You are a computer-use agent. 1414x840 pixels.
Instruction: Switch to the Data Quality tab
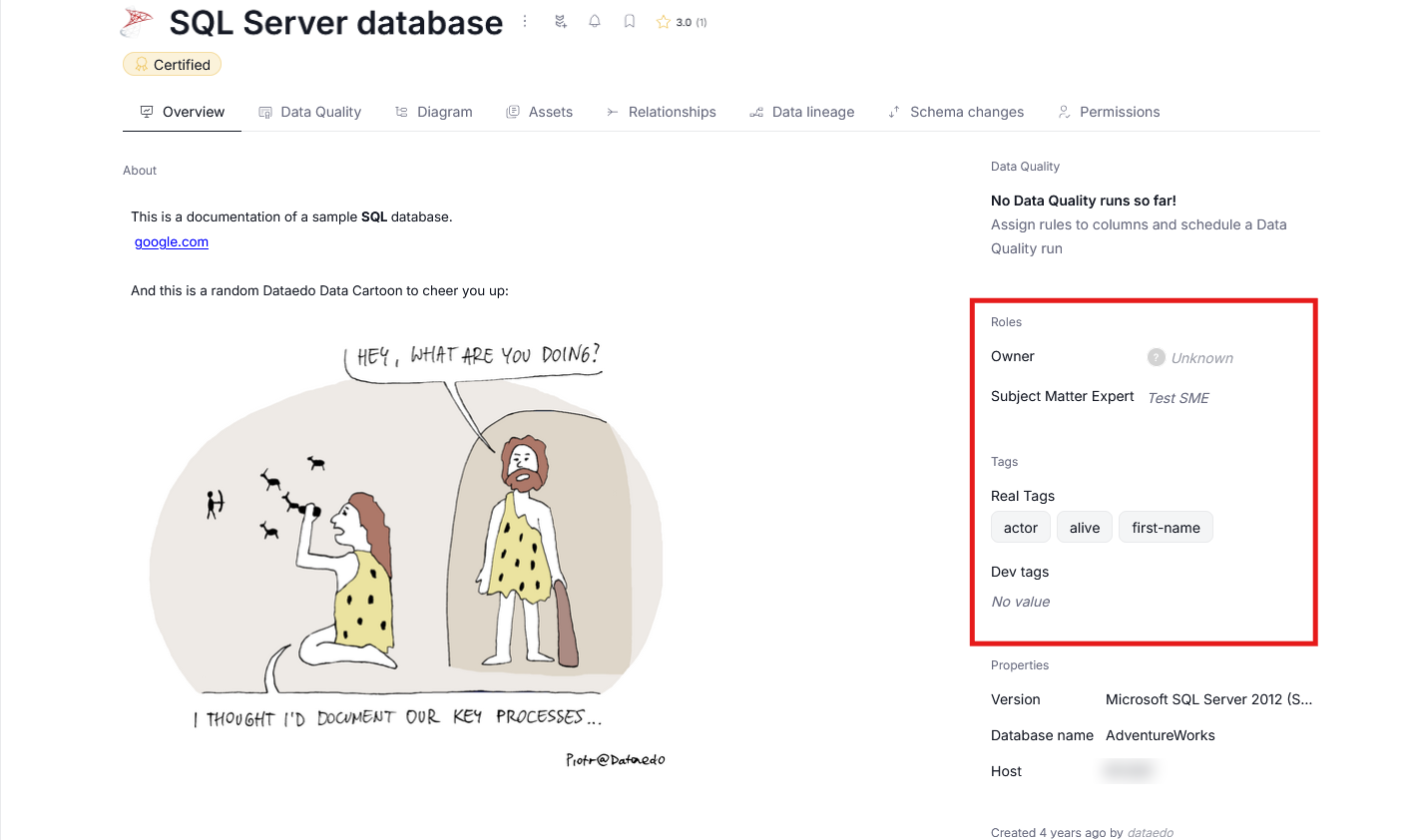coord(309,112)
